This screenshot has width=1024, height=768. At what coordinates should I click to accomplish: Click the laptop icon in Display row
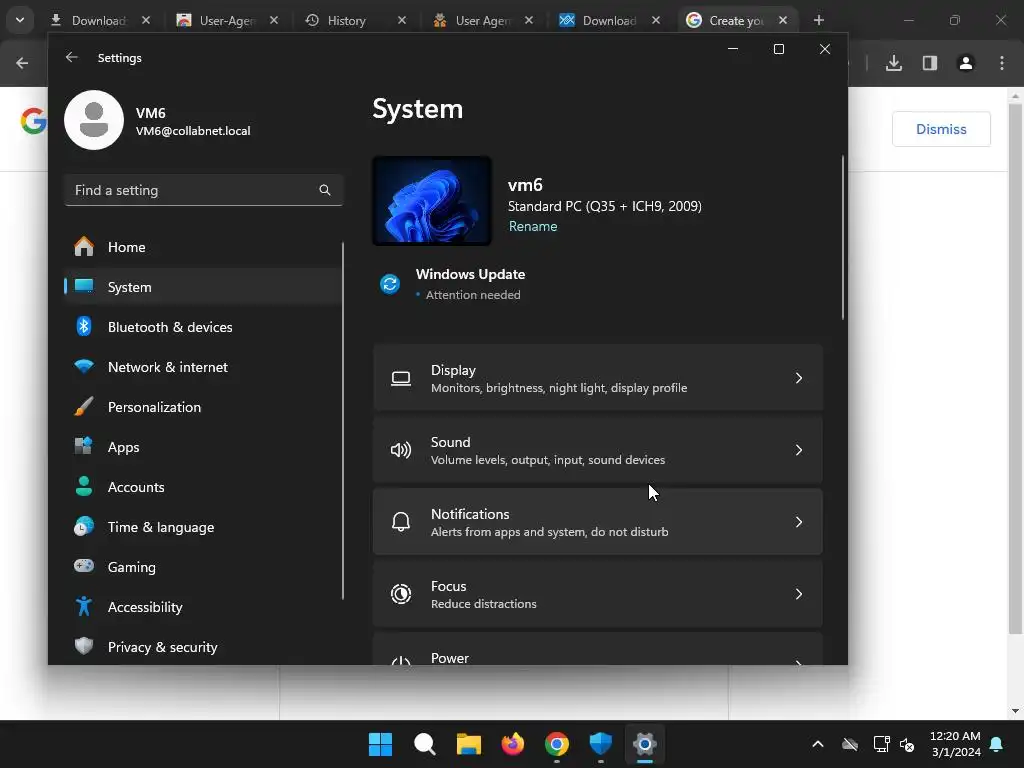[x=401, y=378]
